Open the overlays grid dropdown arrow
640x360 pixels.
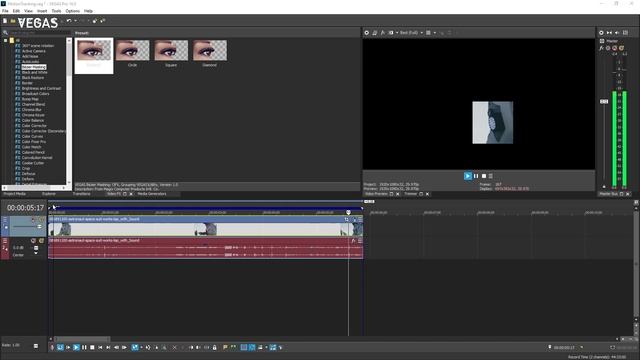click(435, 33)
